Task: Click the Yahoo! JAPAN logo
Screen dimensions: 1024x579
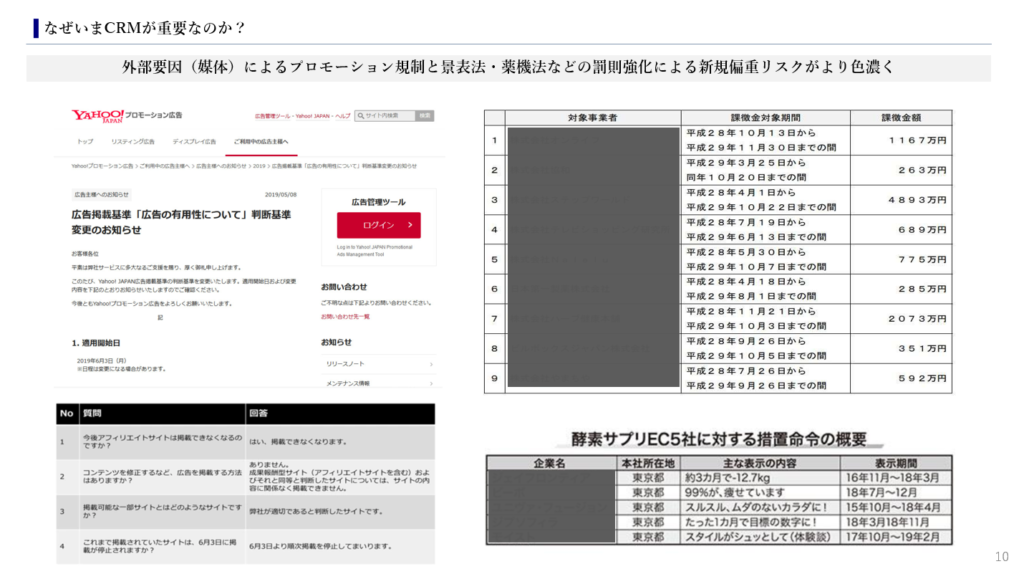Action: pyautogui.click(x=97, y=116)
